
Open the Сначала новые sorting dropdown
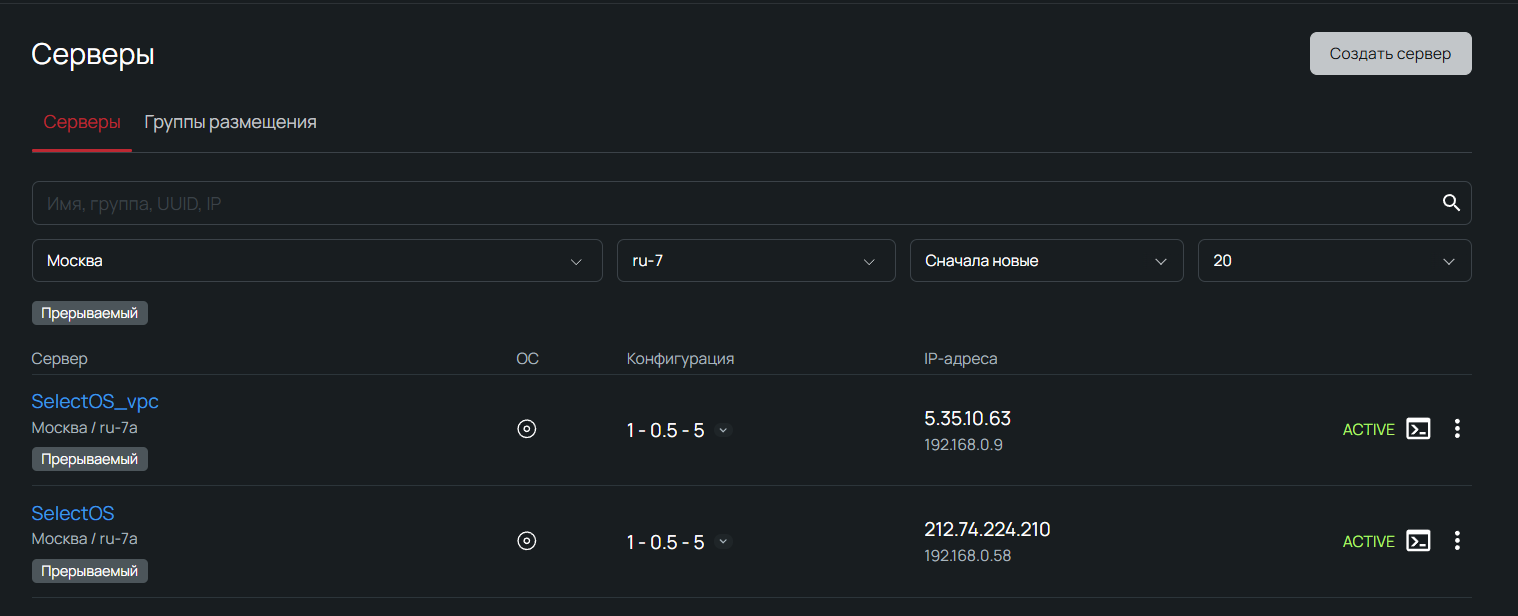click(1046, 261)
